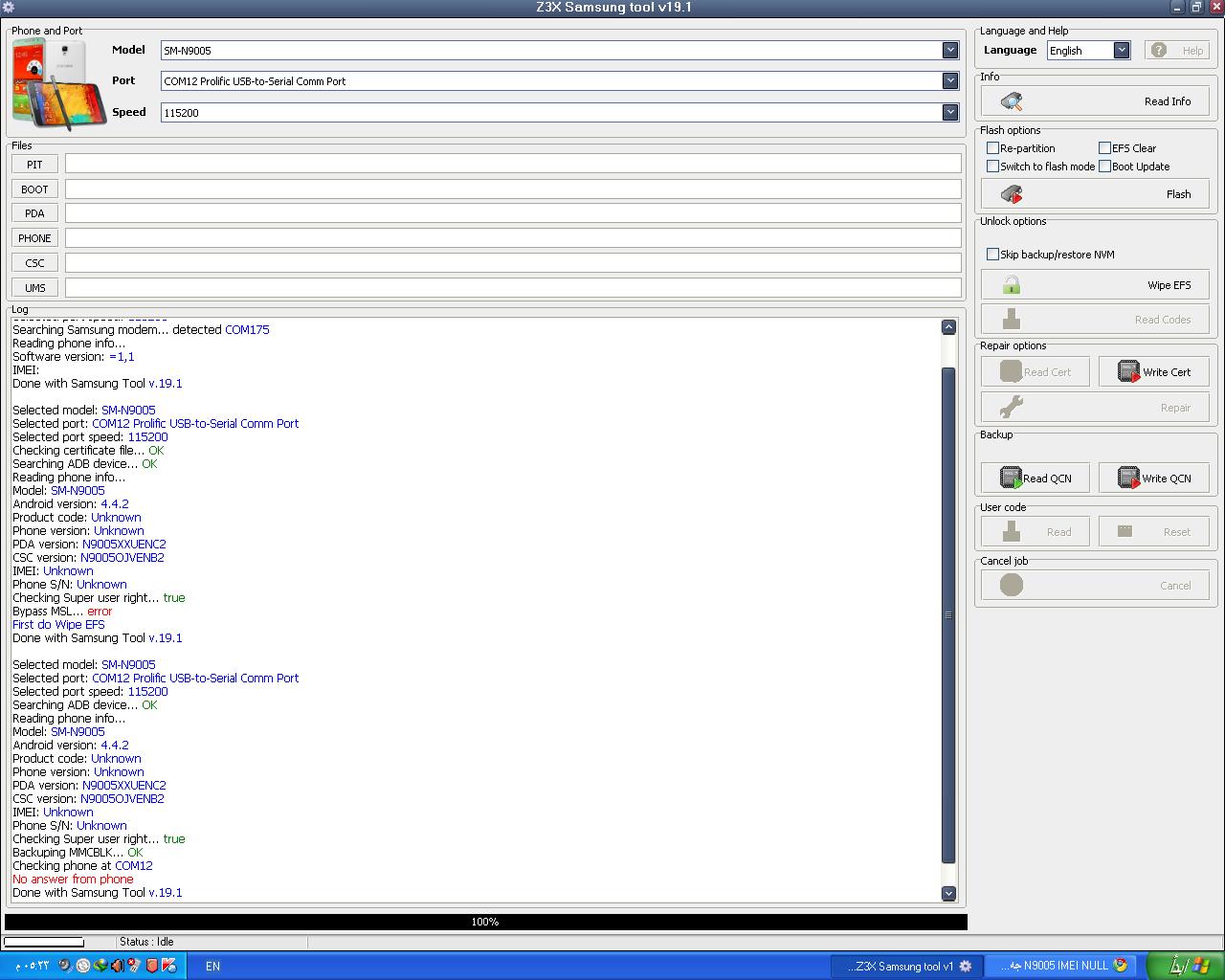Click the Internet Download Manager tray icon
The width and height of the screenshot is (1225, 980).
100,965
